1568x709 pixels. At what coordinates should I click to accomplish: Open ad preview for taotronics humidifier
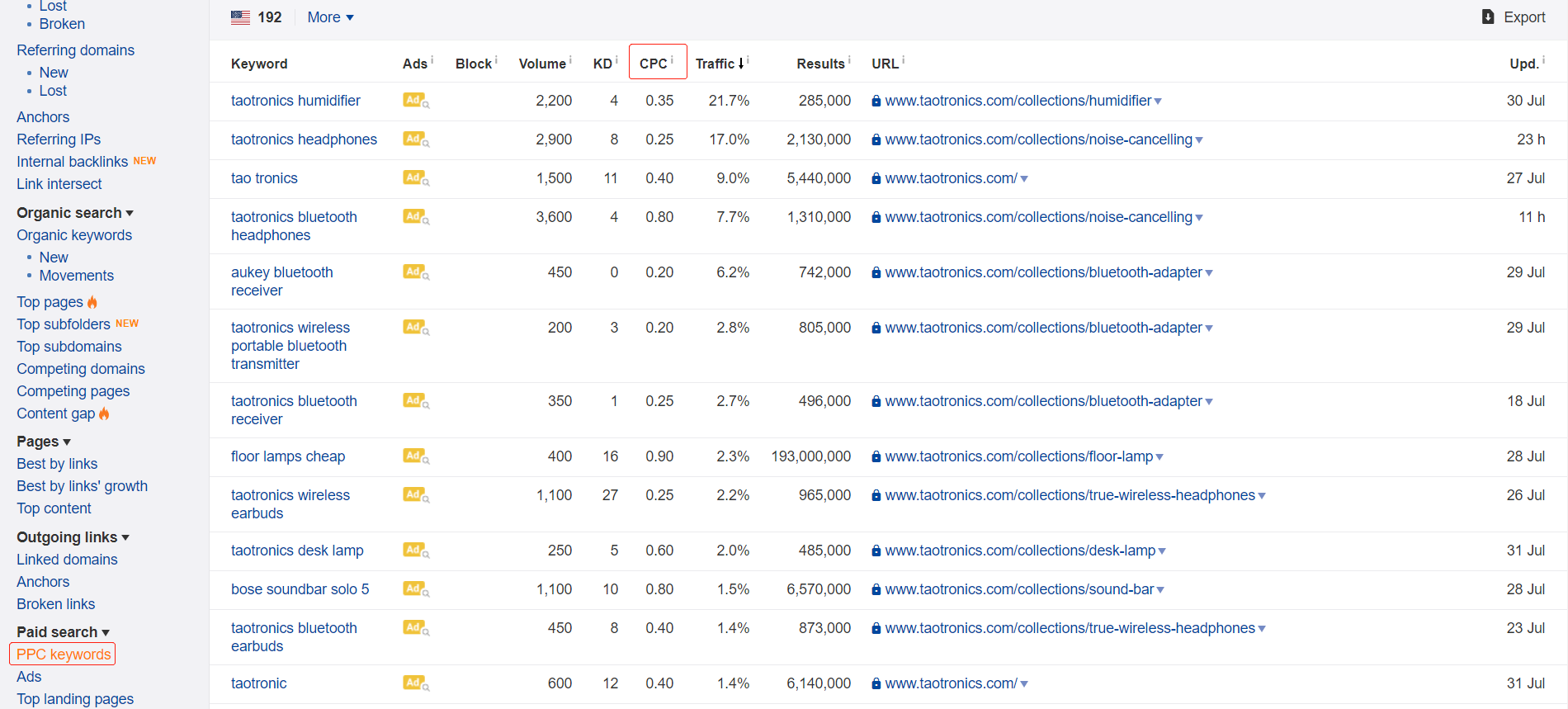(x=416, y=101)
